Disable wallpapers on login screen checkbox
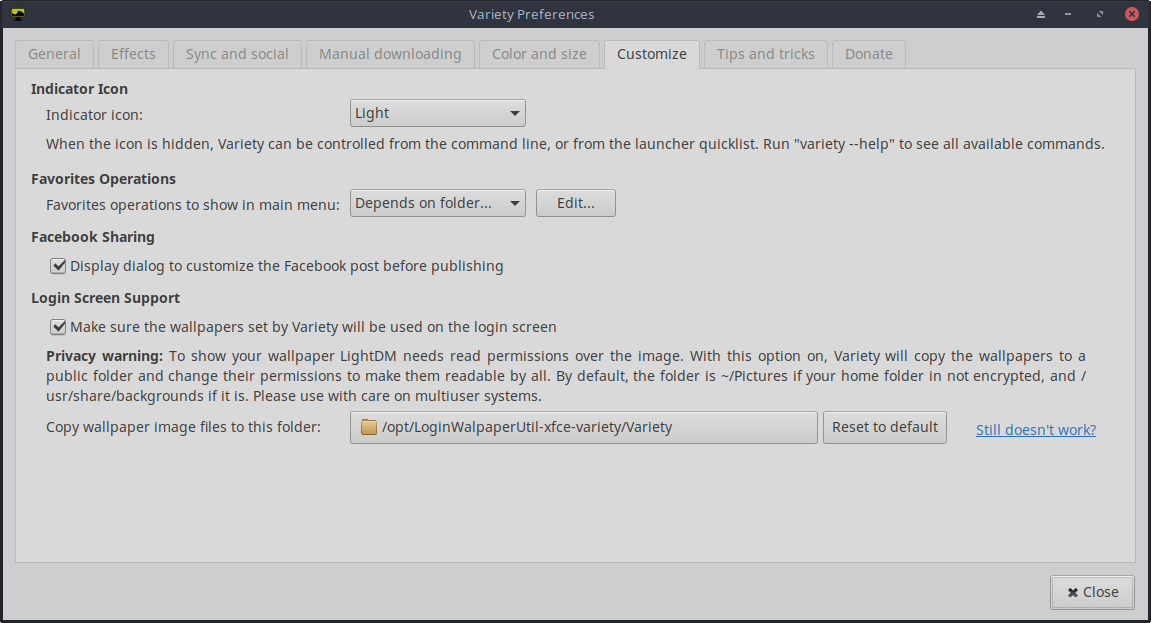The height and width of the screenshot is (623, 1151). point(58,327)
